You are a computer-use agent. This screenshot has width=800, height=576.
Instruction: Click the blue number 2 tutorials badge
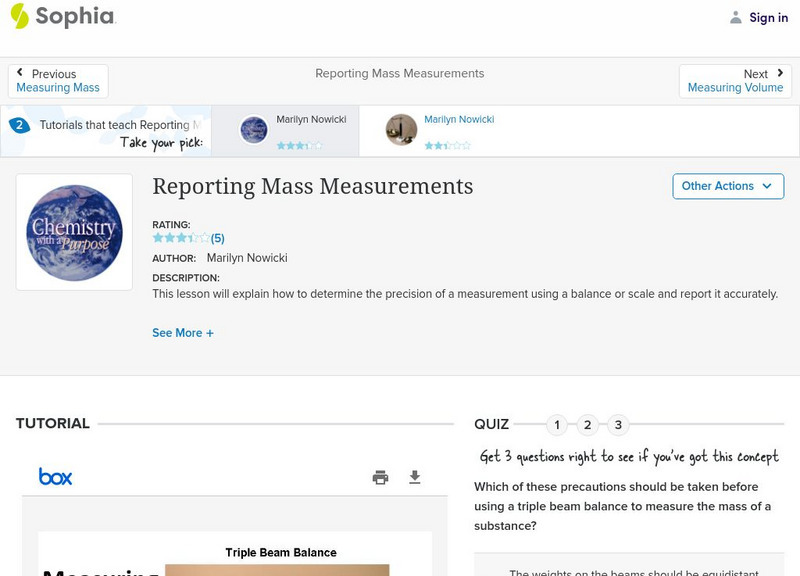tap(19, 125)
